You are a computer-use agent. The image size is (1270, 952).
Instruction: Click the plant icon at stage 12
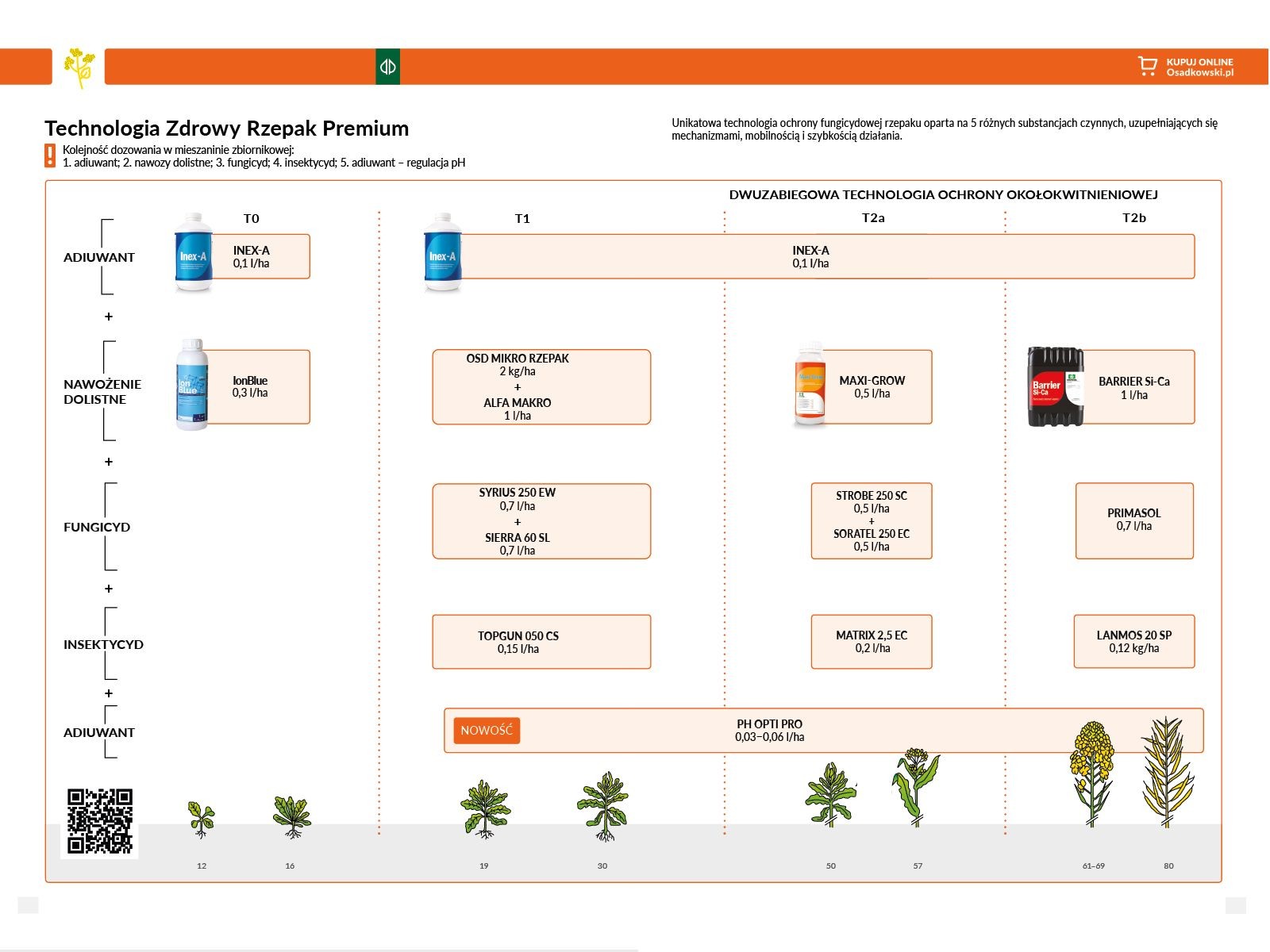202,820
